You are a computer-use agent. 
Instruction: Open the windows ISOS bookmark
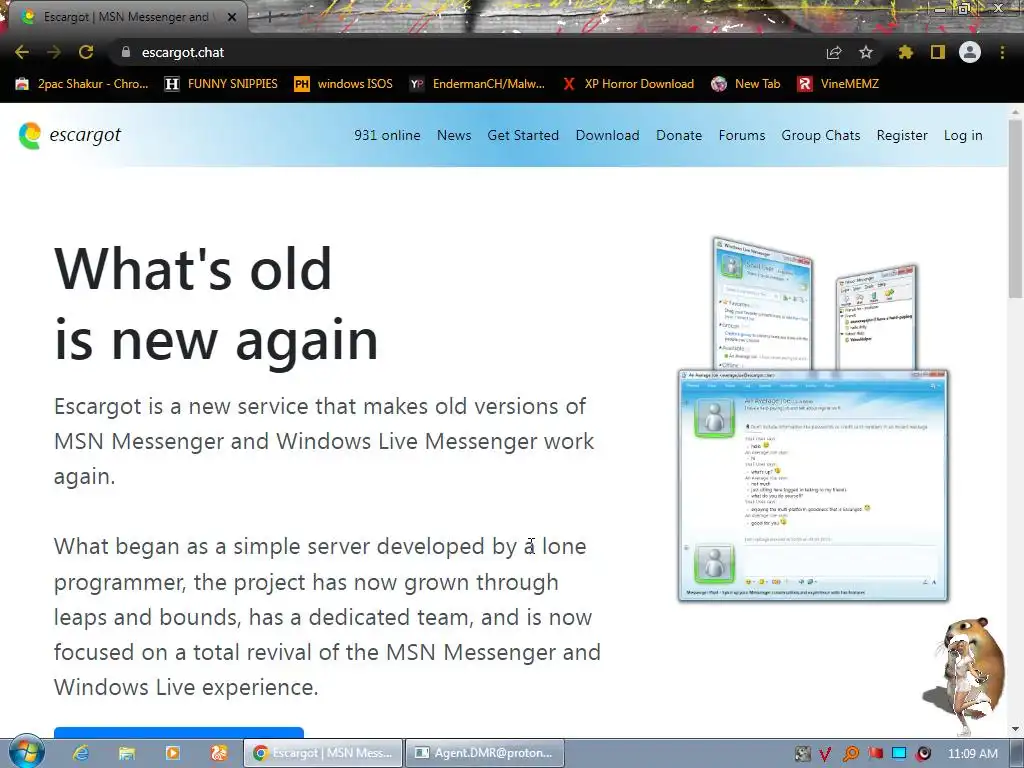coord(344,84)
